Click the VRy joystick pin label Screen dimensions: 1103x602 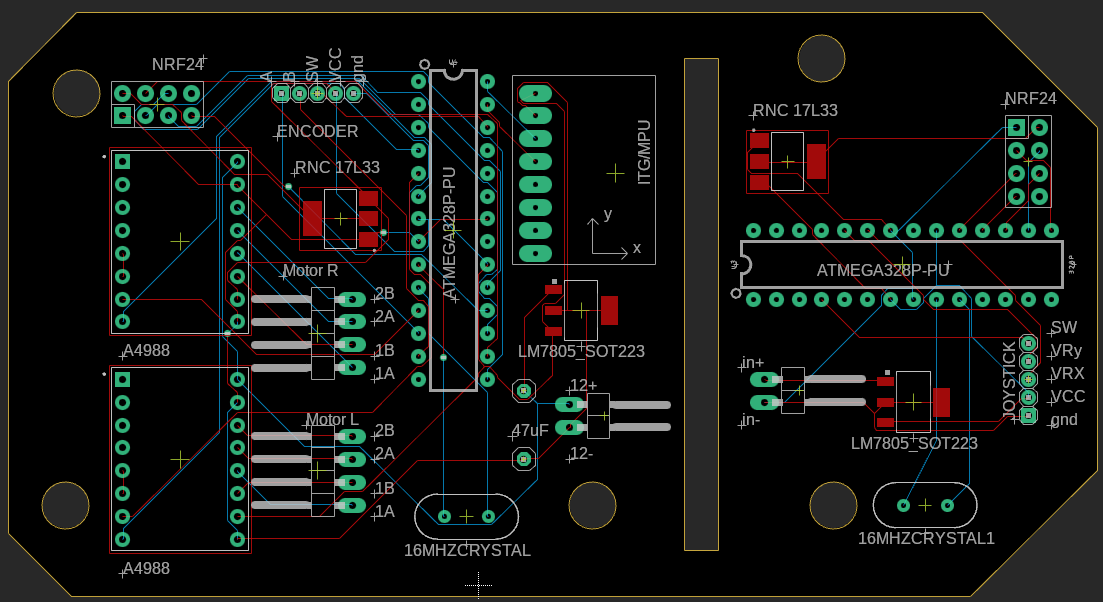pyautogui.click(x=1066, y=351)
